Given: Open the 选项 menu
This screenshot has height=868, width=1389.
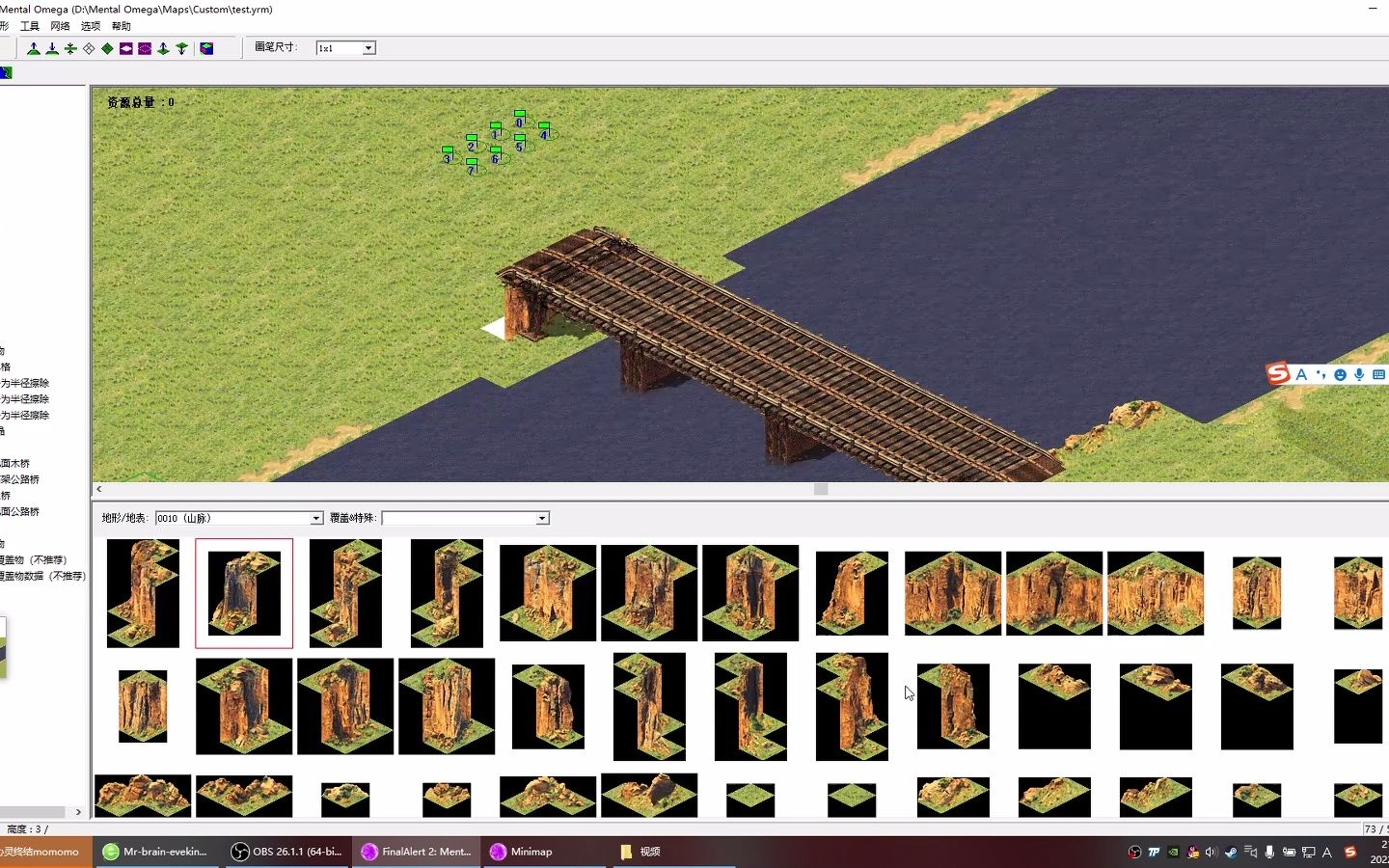Looking at the screenshot, I should (x=91, y=26).
